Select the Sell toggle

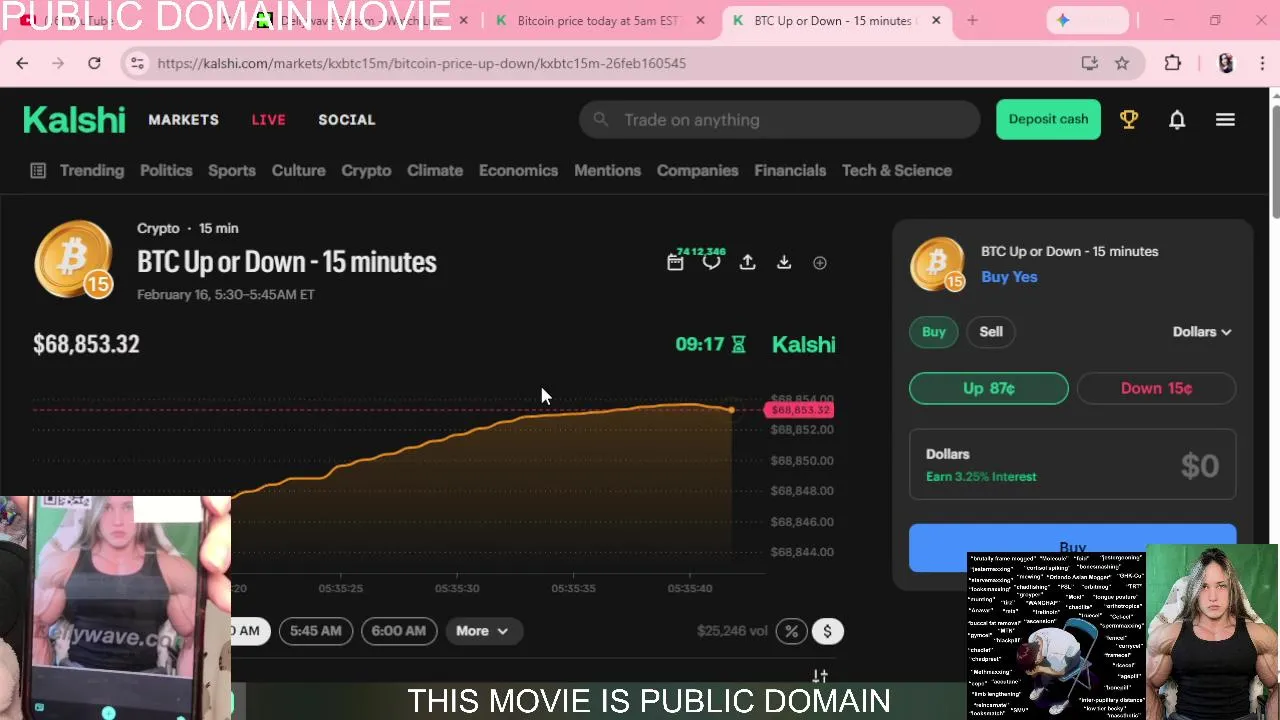click(x=991, y=332)
